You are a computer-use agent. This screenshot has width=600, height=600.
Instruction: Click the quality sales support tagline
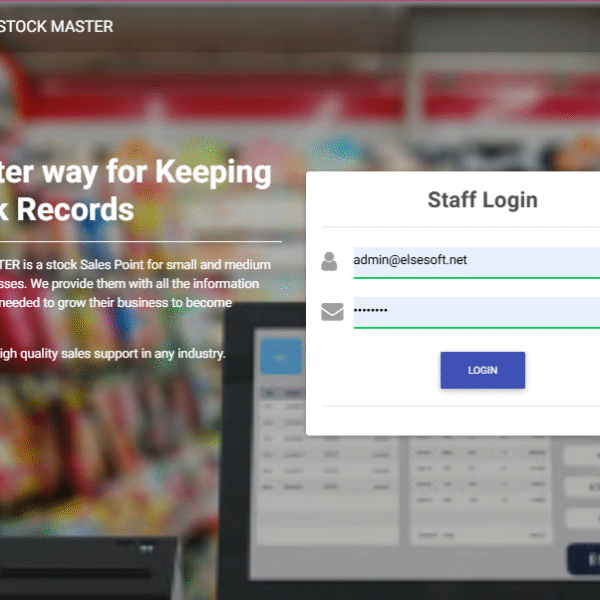[x=112, y=352]
